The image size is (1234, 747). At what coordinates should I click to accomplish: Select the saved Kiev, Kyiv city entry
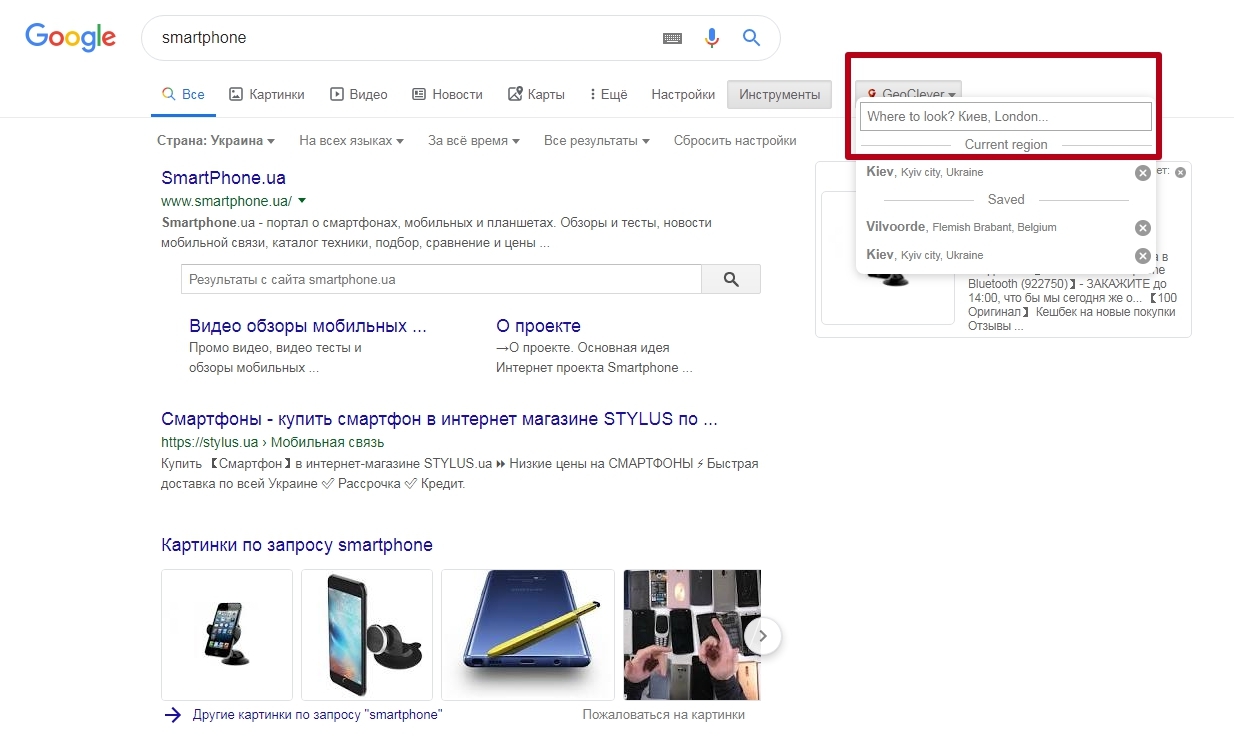pyautogui.click(x=924, y=255)
